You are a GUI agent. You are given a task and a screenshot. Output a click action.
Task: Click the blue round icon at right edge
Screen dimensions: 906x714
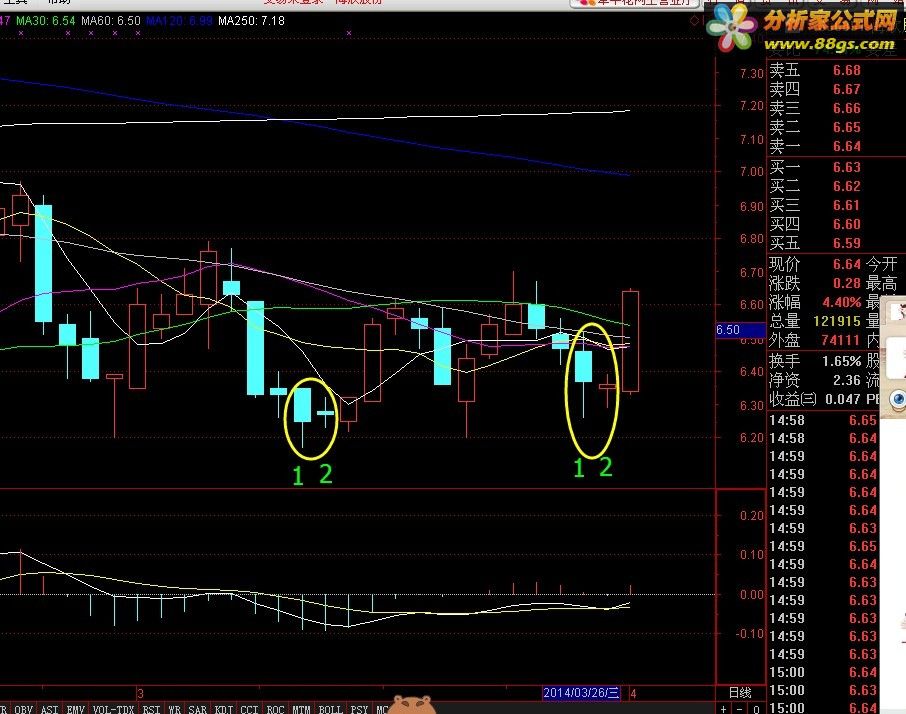[x=898, y=399]
